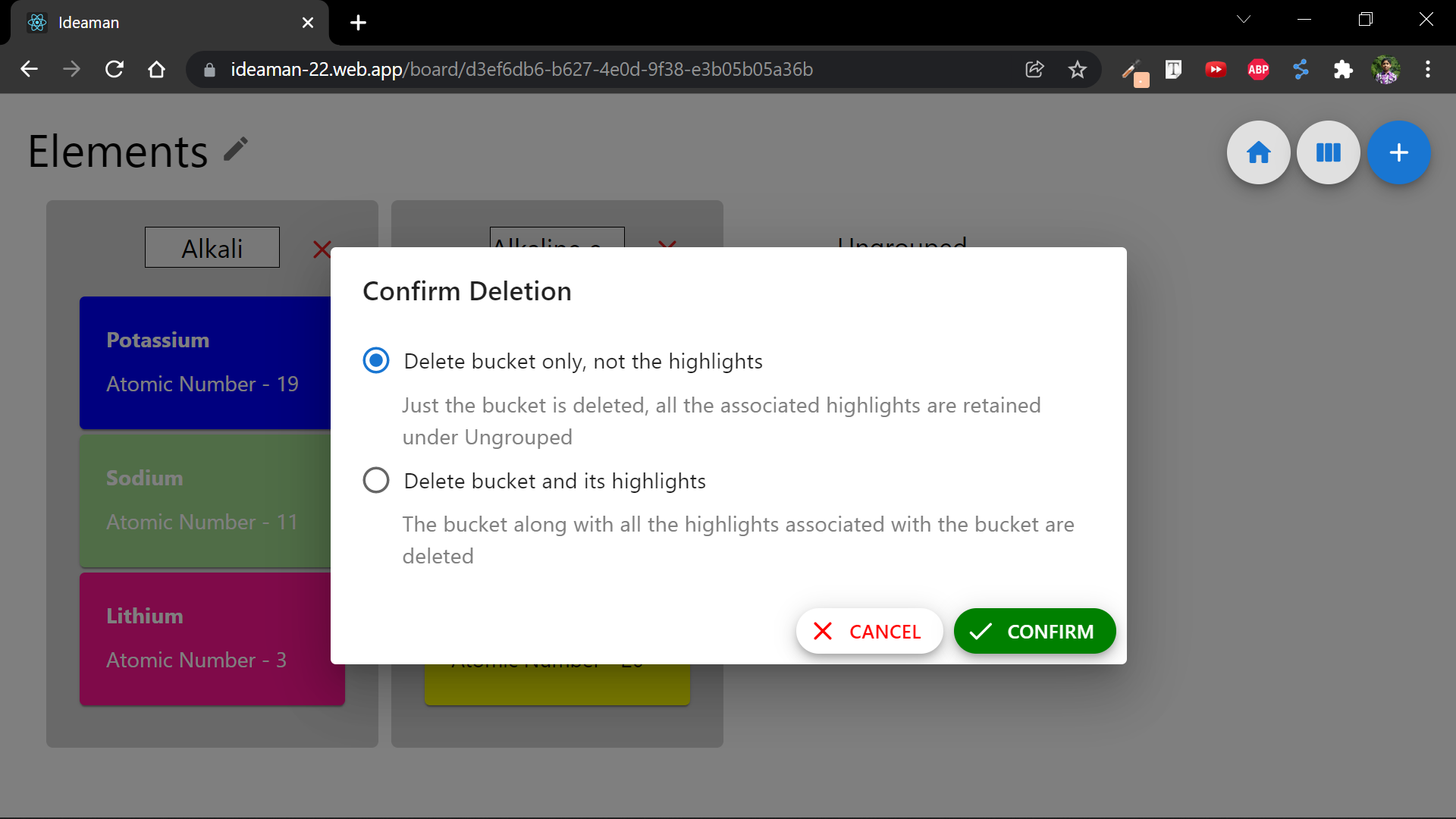1456x819 pixels.
Task: Open the Extensions puzzle icon
Action: point(1343,69)
